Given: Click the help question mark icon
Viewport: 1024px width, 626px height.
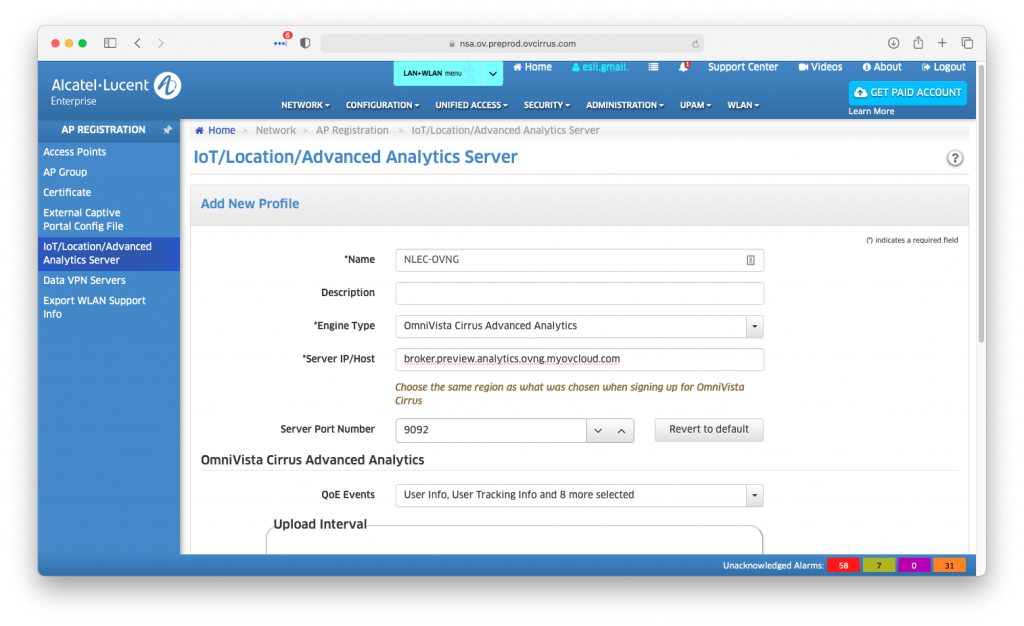Looking at the screenshot, I should pyautogui.click(x=954, y=158).
